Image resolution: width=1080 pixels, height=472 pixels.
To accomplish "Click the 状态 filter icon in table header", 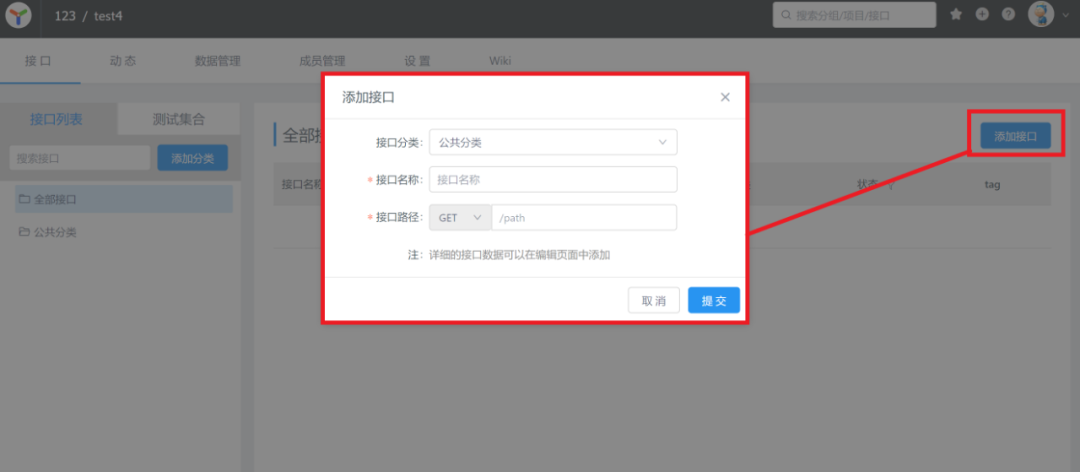I will coord(890,185).
